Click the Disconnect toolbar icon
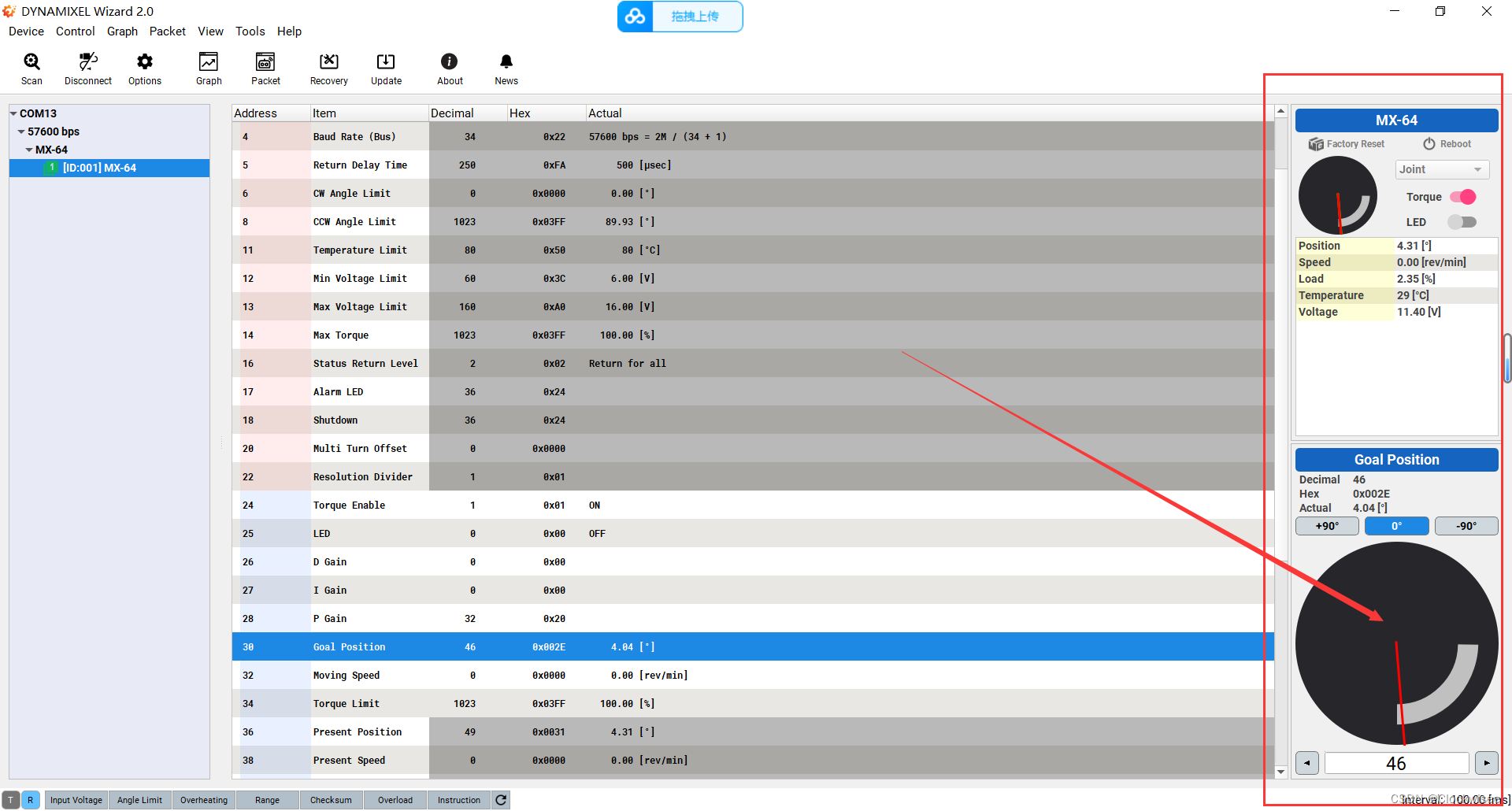1512x811 pixels. click(87, 69)
